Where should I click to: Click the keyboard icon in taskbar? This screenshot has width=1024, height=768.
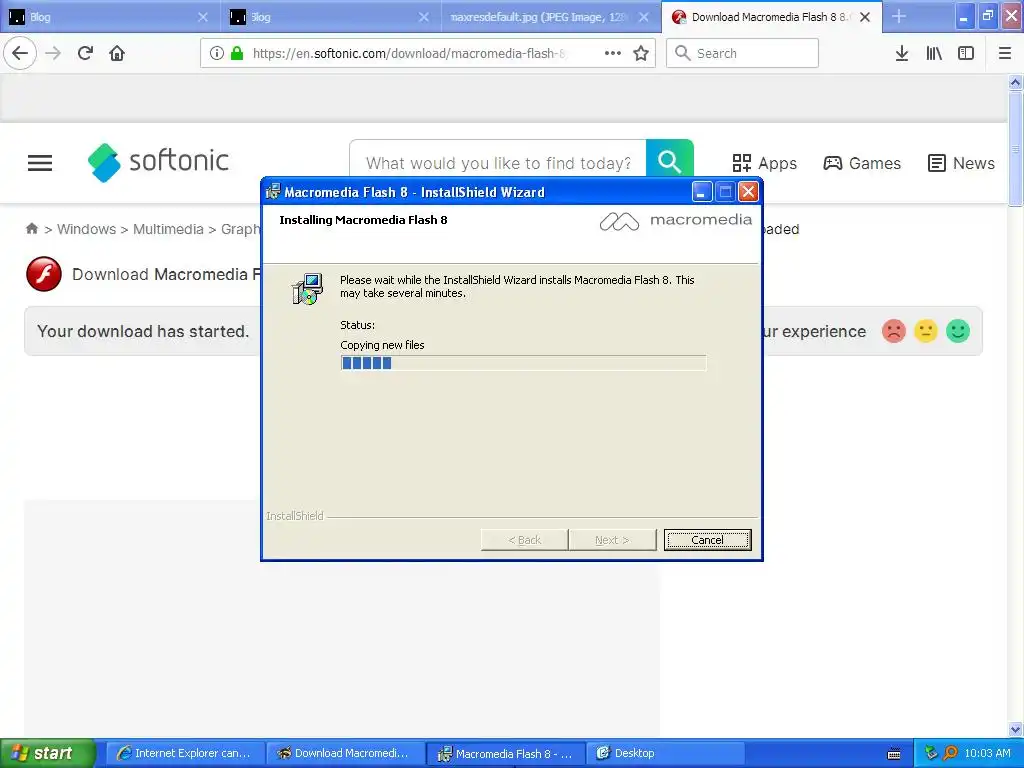[x=894, y=754]
